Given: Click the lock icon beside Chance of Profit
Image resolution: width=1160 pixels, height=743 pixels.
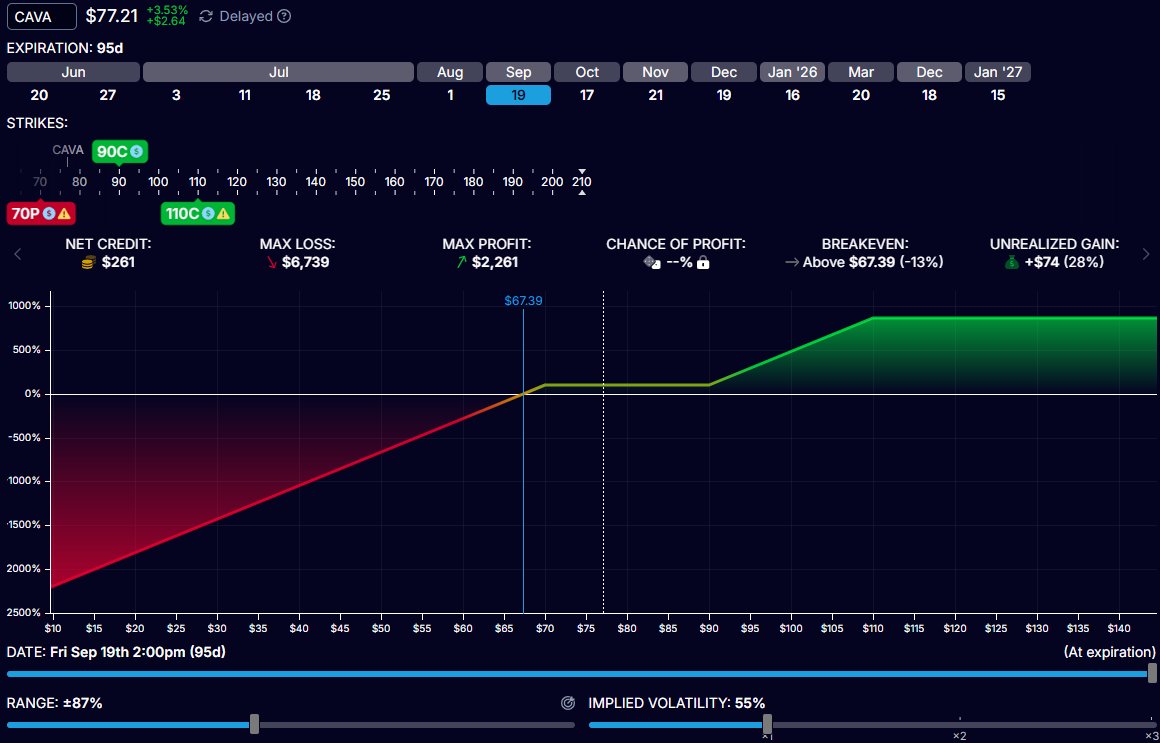Looking at the screenshot, I should point(705,260).
